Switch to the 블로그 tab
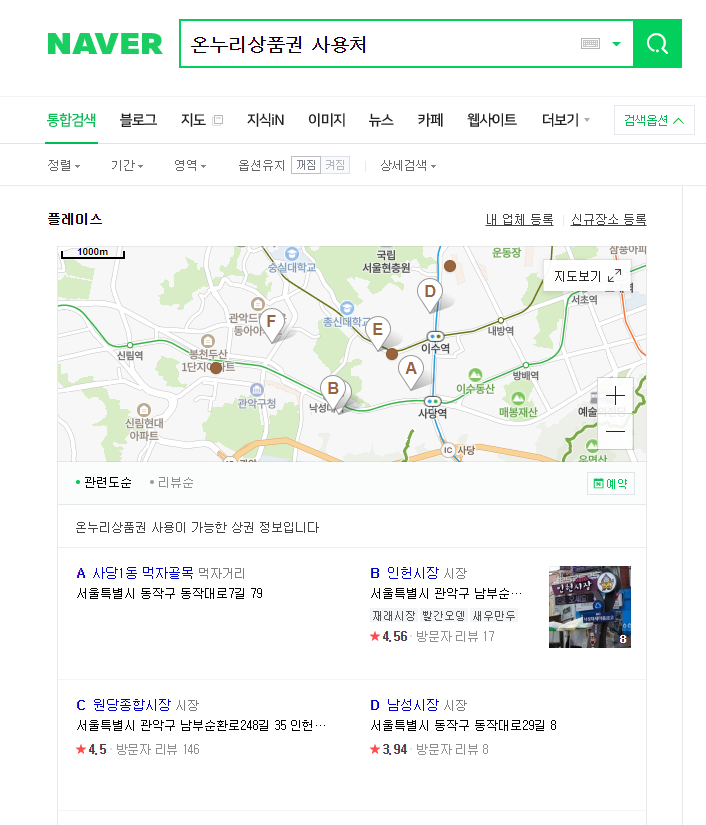This screenshot has width=706, height=825. point(138,120)
